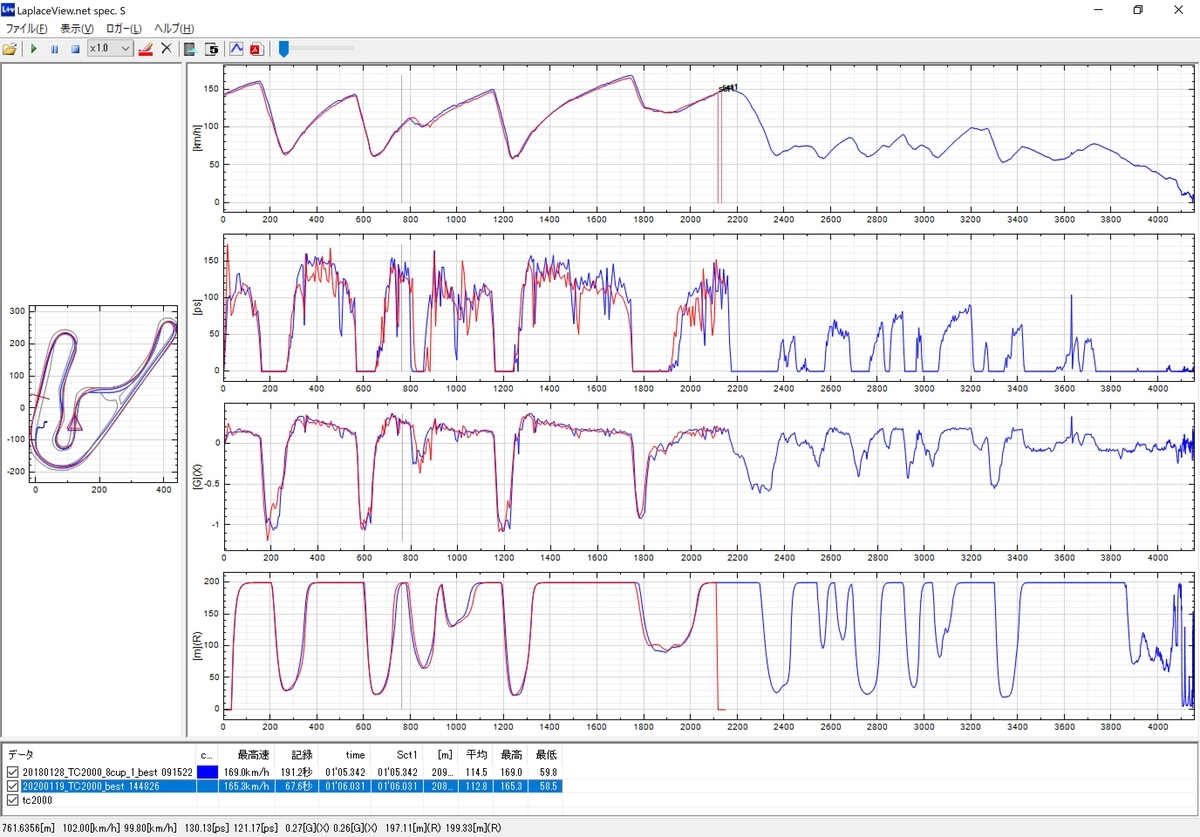The image size is (1200, 837).
Task: Open the x1.0 playback speed dropdown
Action: pos(110,48)
